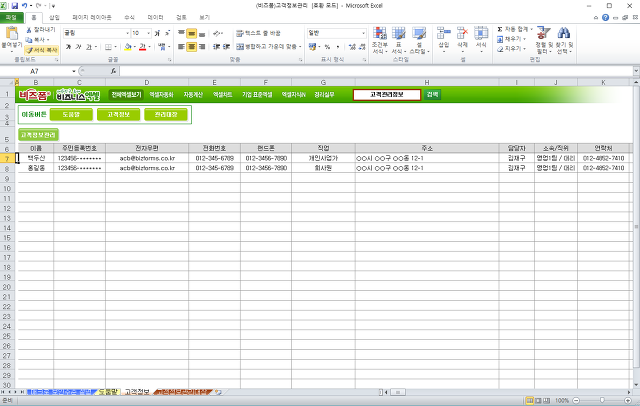Expand borders dropdown arrow
640x406 pixels.
(116, 47)
